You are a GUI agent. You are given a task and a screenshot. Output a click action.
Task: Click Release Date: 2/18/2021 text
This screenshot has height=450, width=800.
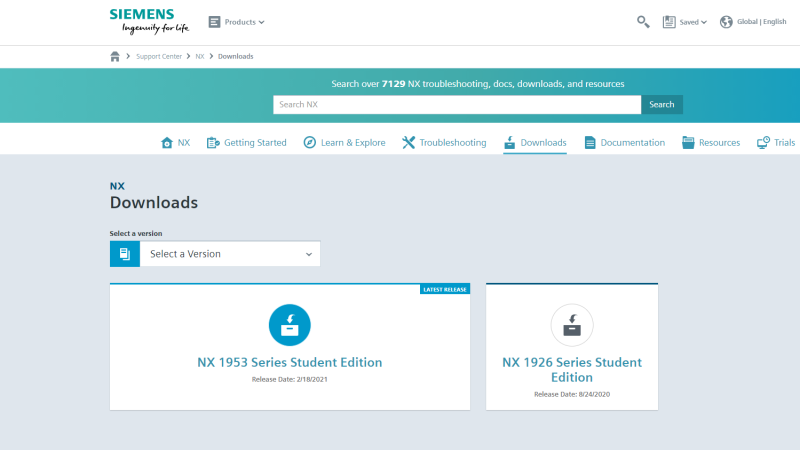pos(289,379)
